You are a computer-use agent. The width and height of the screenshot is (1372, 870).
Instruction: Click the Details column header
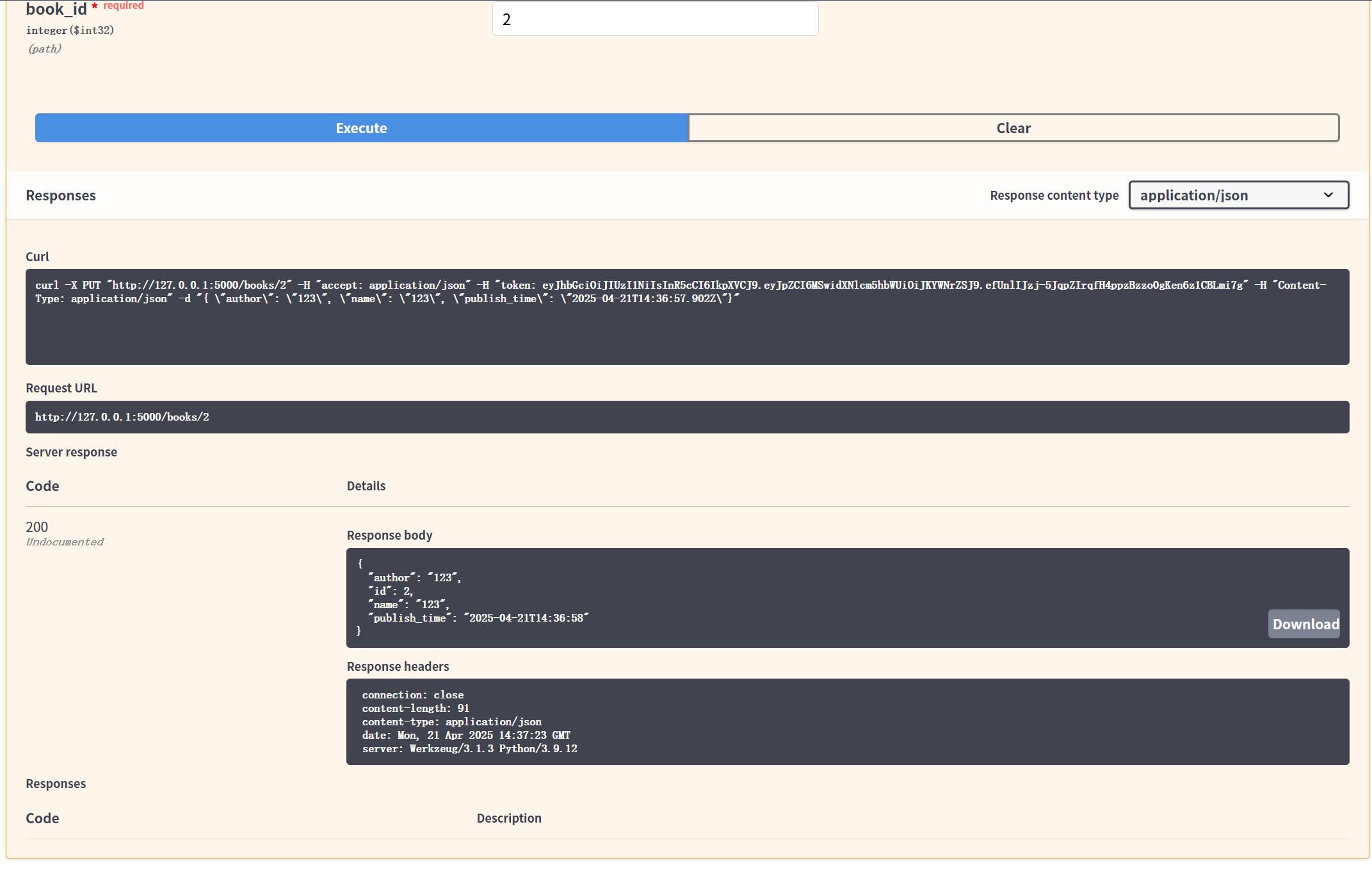point(366,486)
